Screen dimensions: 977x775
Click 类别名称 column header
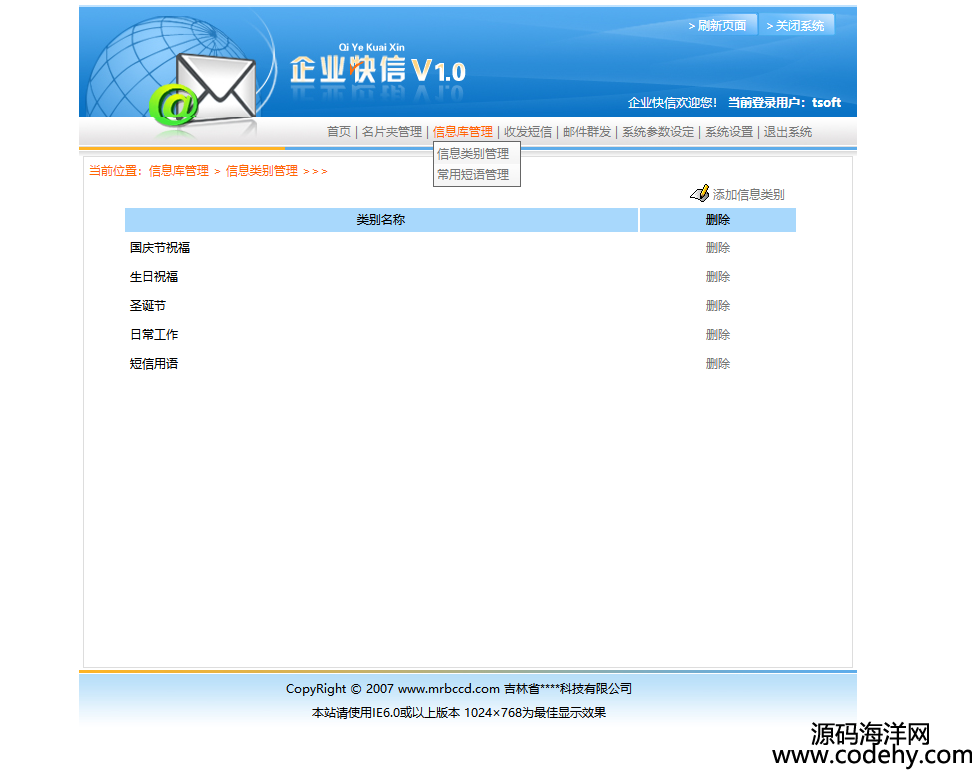click(x=381, y=220)
